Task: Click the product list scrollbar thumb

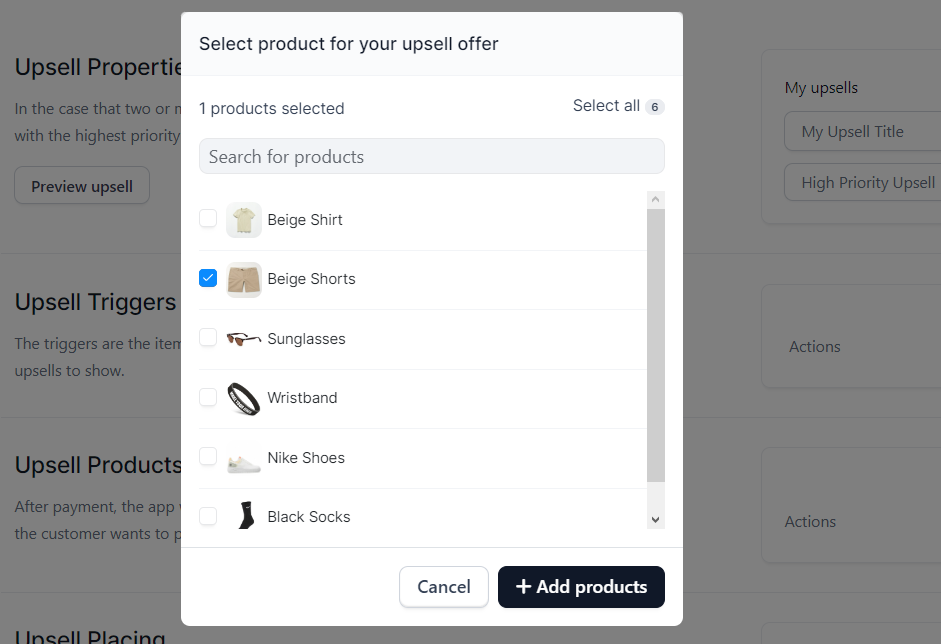Action: click(x=655, y=345)
